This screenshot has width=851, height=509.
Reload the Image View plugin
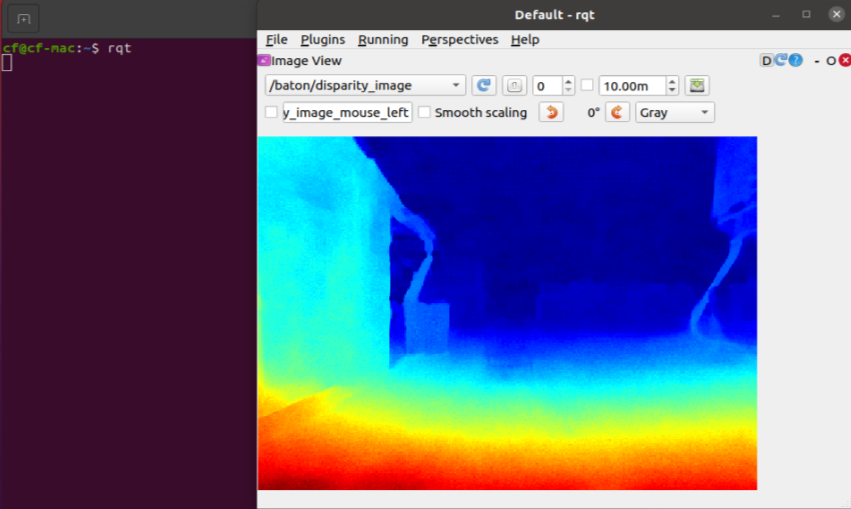780,60
